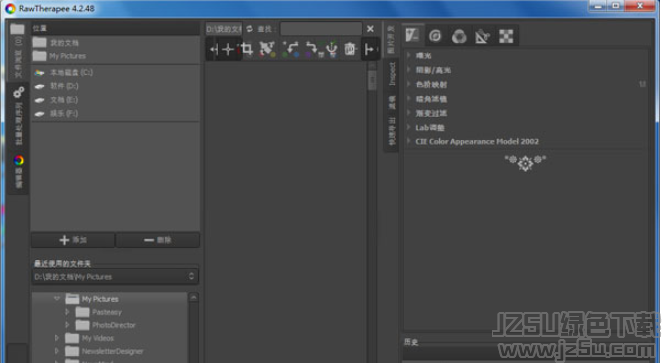
Task: Click the thumbnail browser scrollbar handle
Action: [x=372, y=79]
